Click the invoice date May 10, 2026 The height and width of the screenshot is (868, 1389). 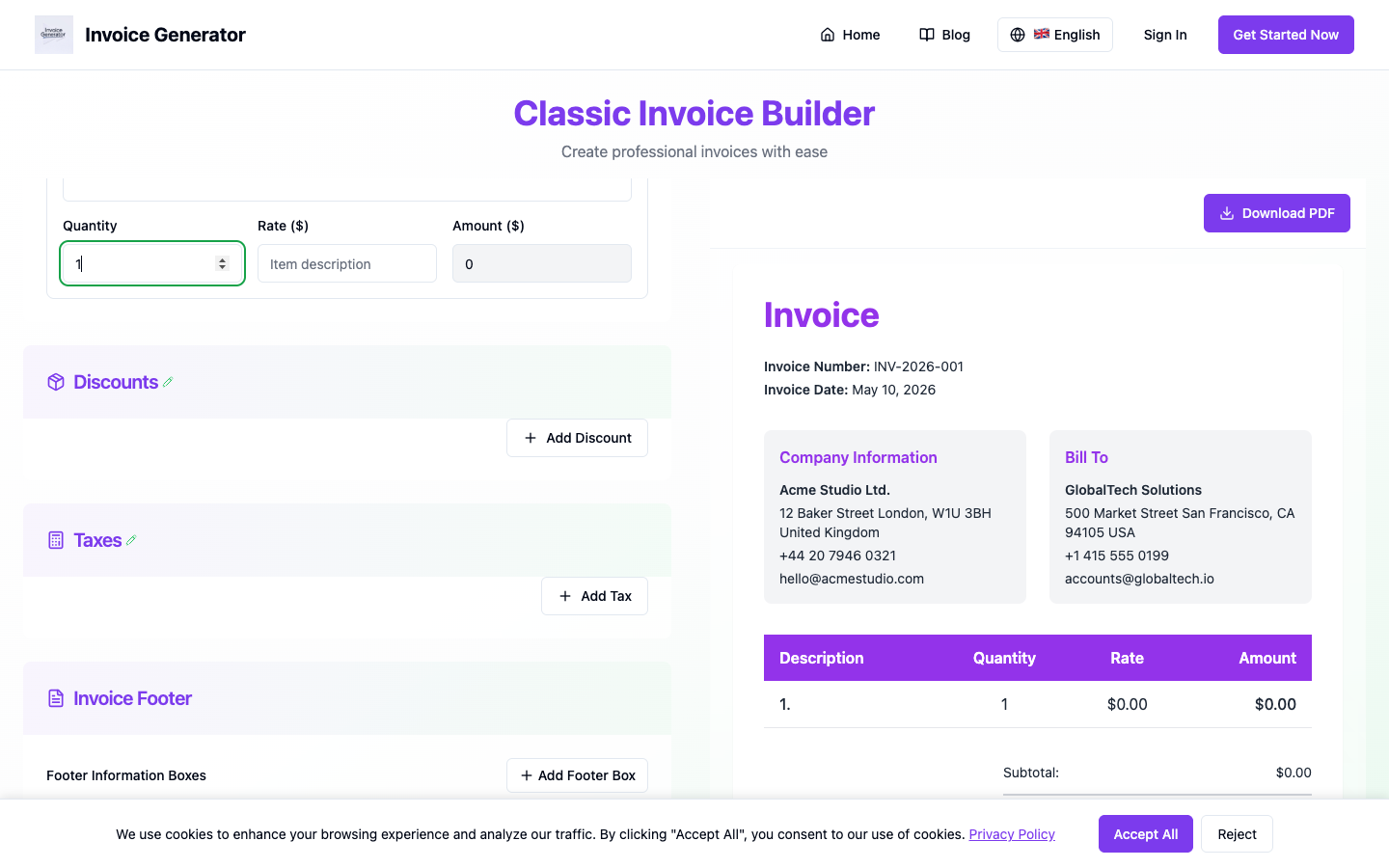(893, 390)
